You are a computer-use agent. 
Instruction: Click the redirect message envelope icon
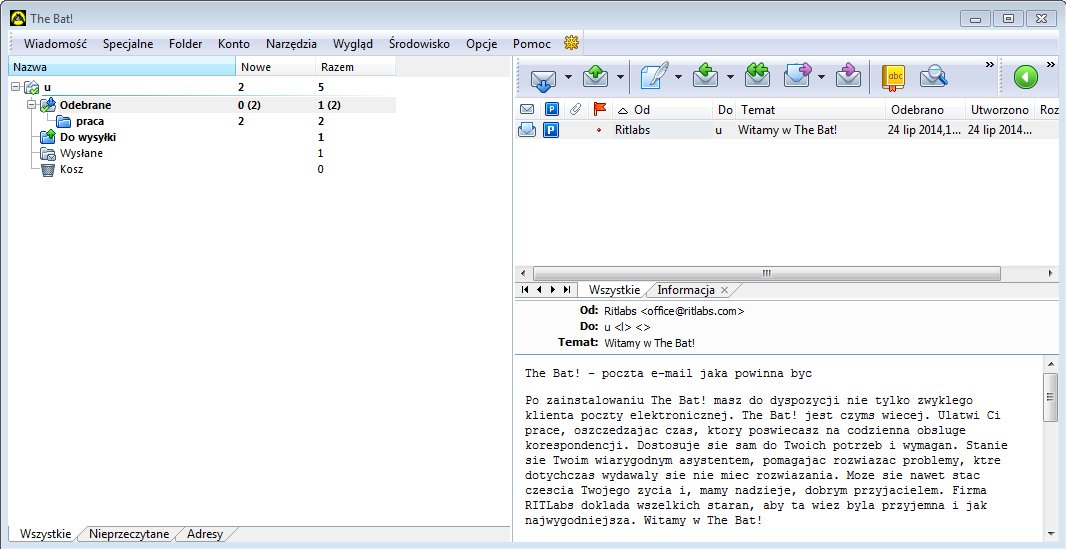(848, 77)
